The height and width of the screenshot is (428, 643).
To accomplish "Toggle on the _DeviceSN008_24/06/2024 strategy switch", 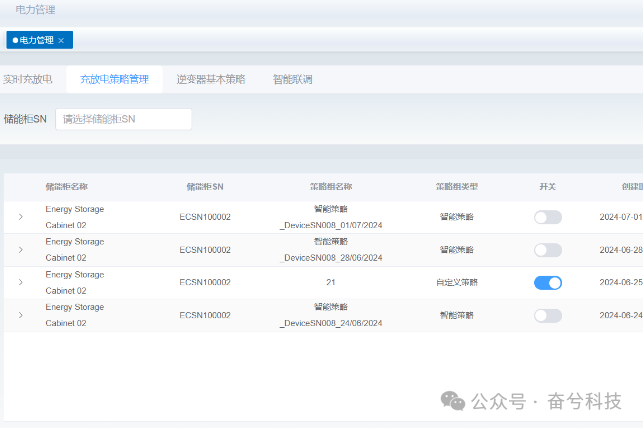I will [547, 316].
